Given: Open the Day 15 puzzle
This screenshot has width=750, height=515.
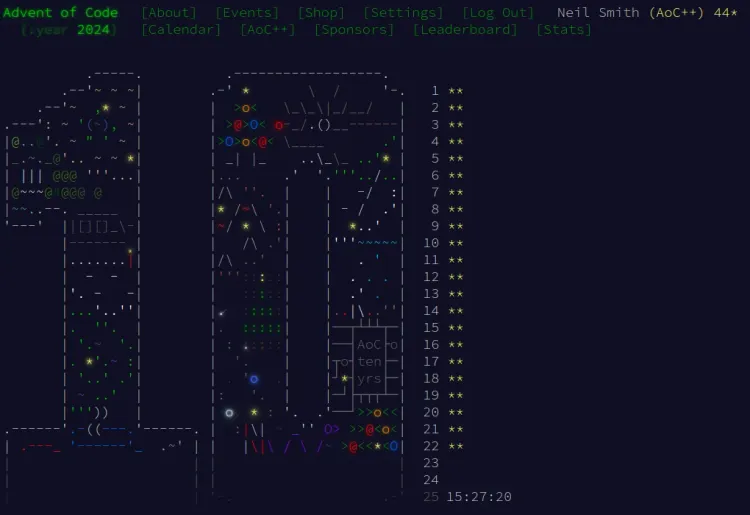Looking at the screenshot, I should [443, 328].
